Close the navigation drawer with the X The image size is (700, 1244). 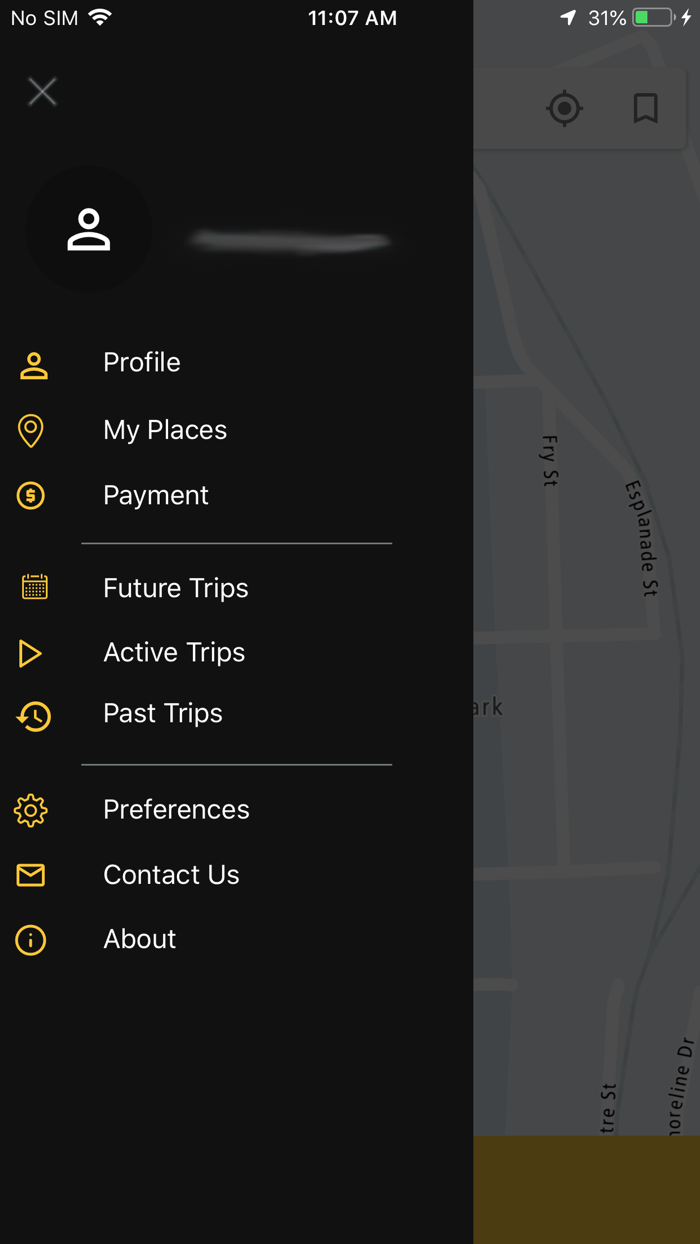(42, 91)
